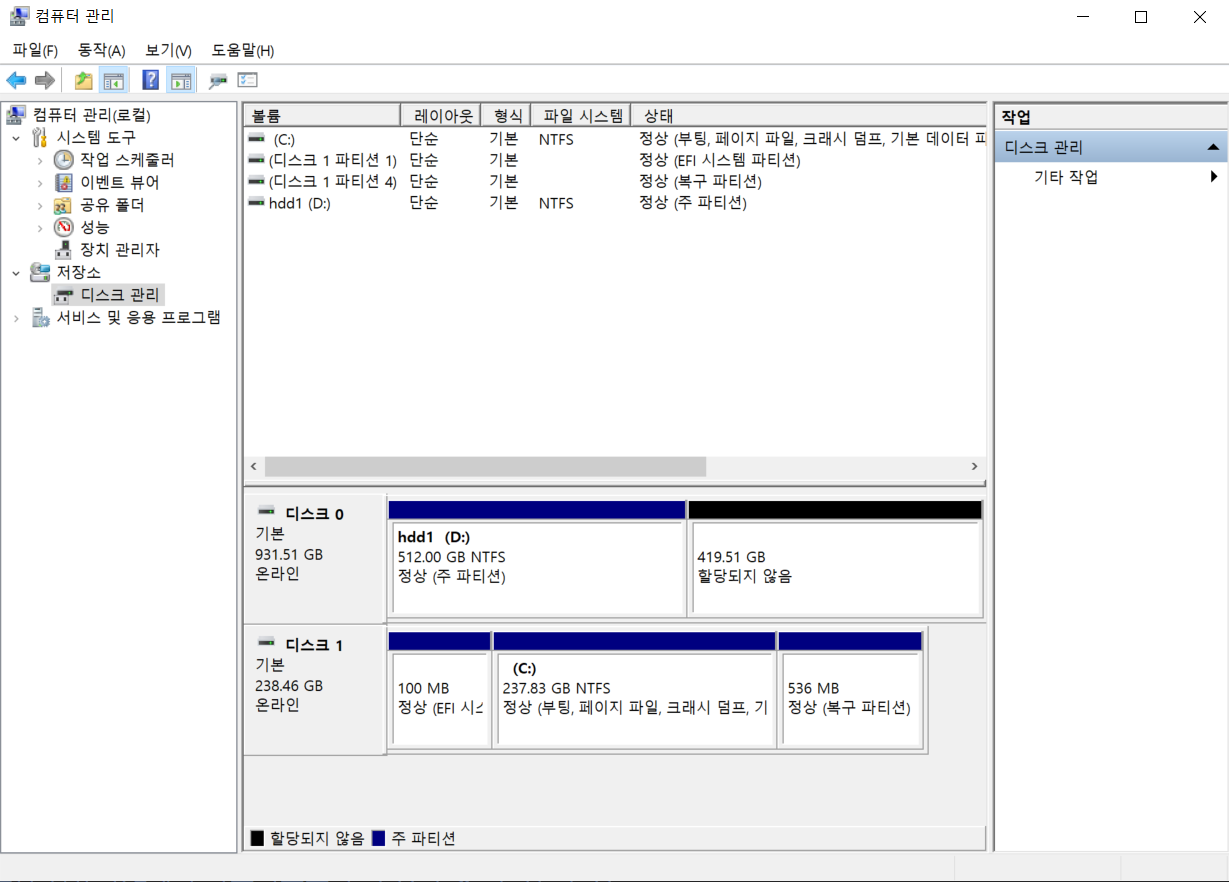Click the black 할당되지 않음 legend swatch
This screenshot has height=882, width=1229.
click(257, 838)
